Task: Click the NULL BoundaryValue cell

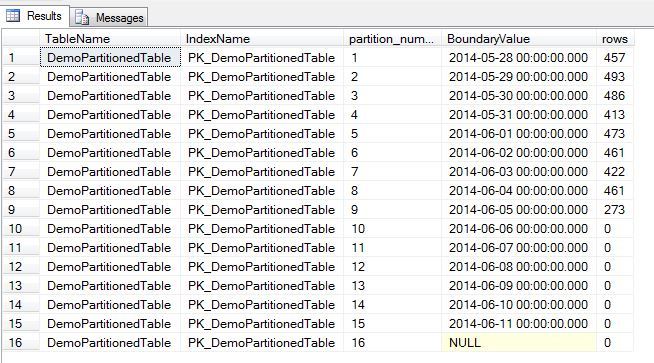Action: tap(519, 343)
